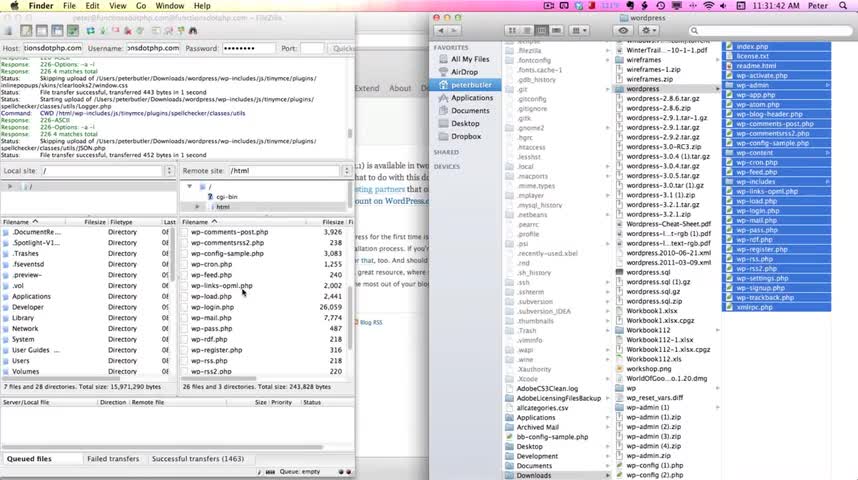Expand wp-admin folder chevron in Finder
Image resolution: width=858 pixels, height=480 pixels.
tap(827, 85)
